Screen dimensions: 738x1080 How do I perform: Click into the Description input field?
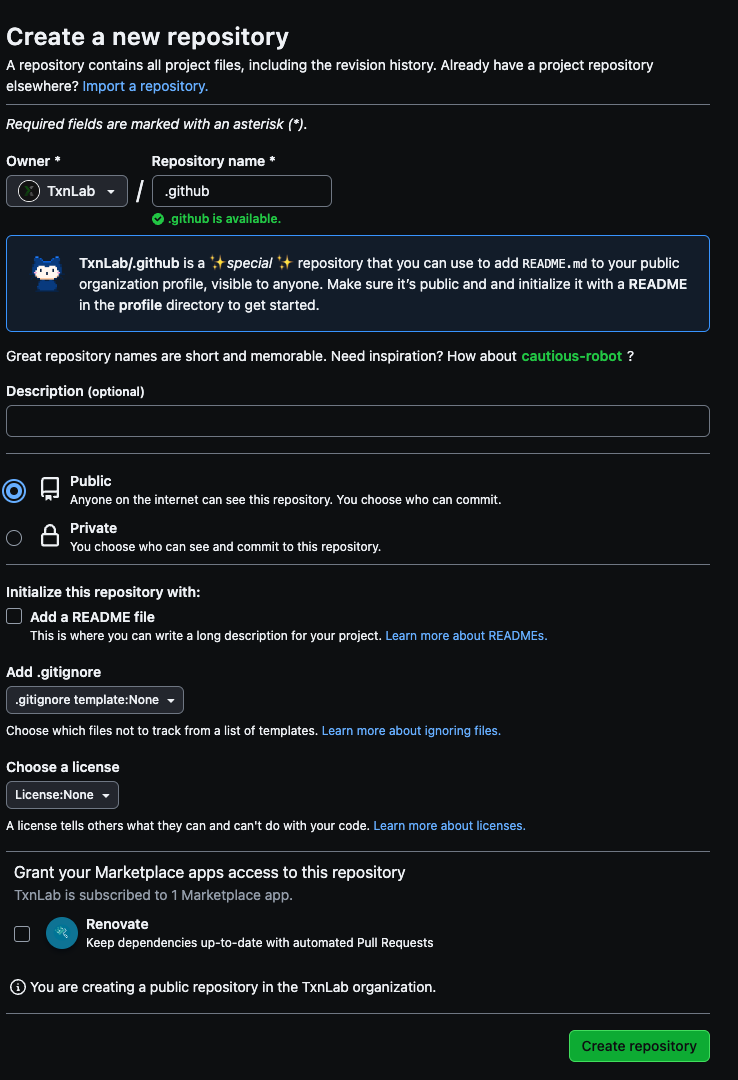coord(358,421)
